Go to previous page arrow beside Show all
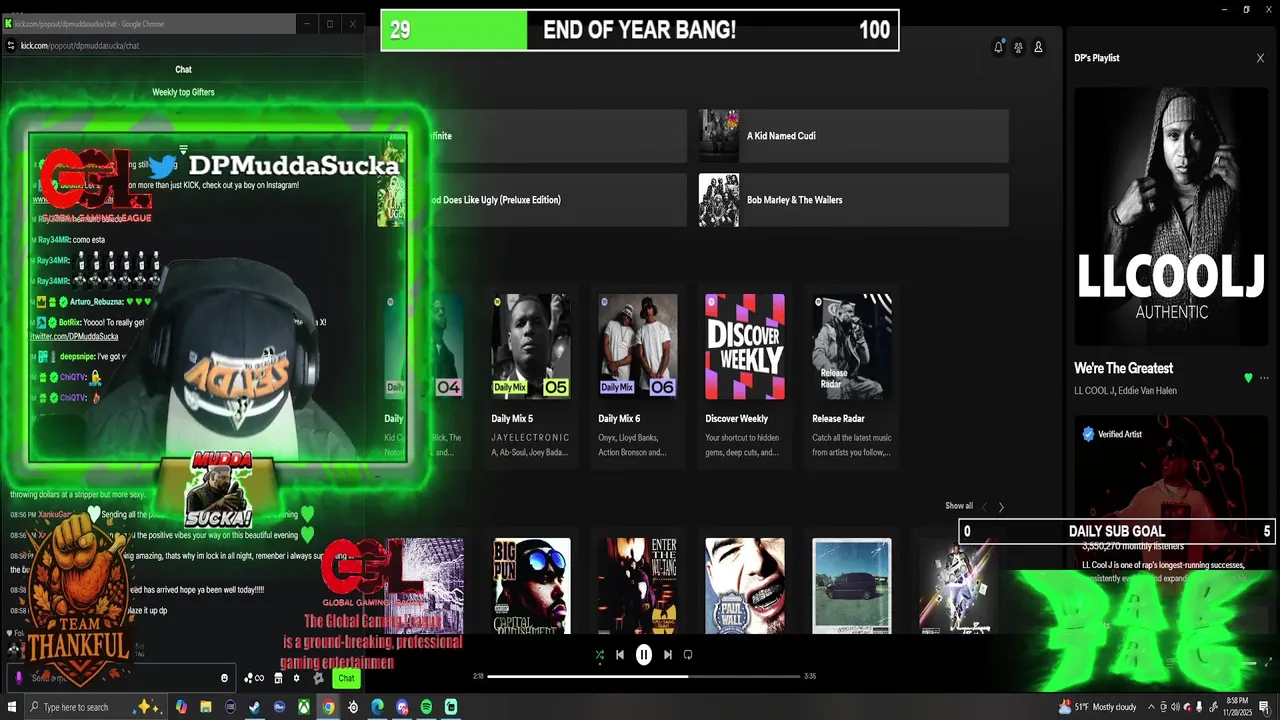The height and width of the screenshot is (720, 1280). coord(984,507)
